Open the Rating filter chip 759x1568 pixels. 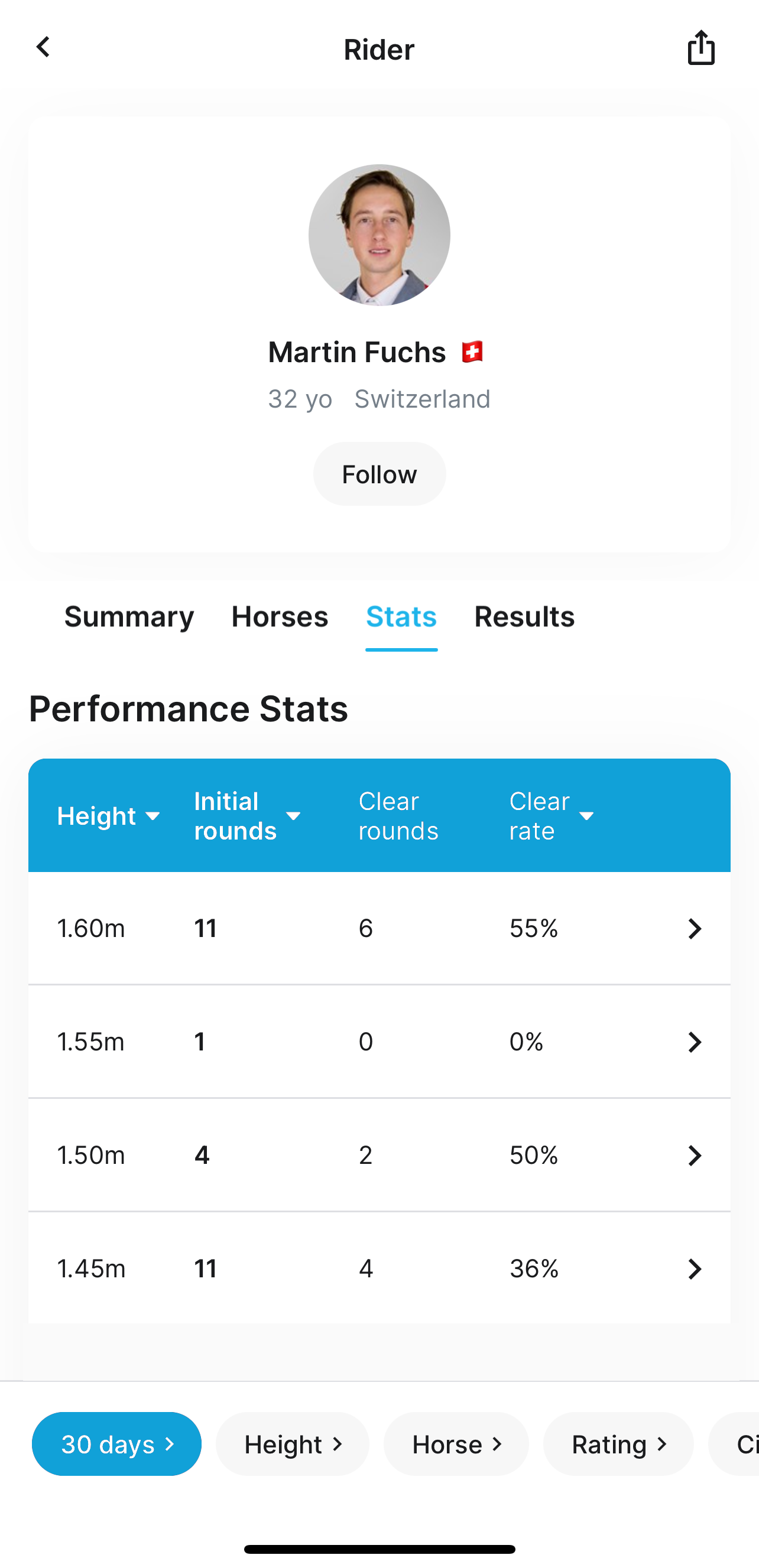(618, 1444)
